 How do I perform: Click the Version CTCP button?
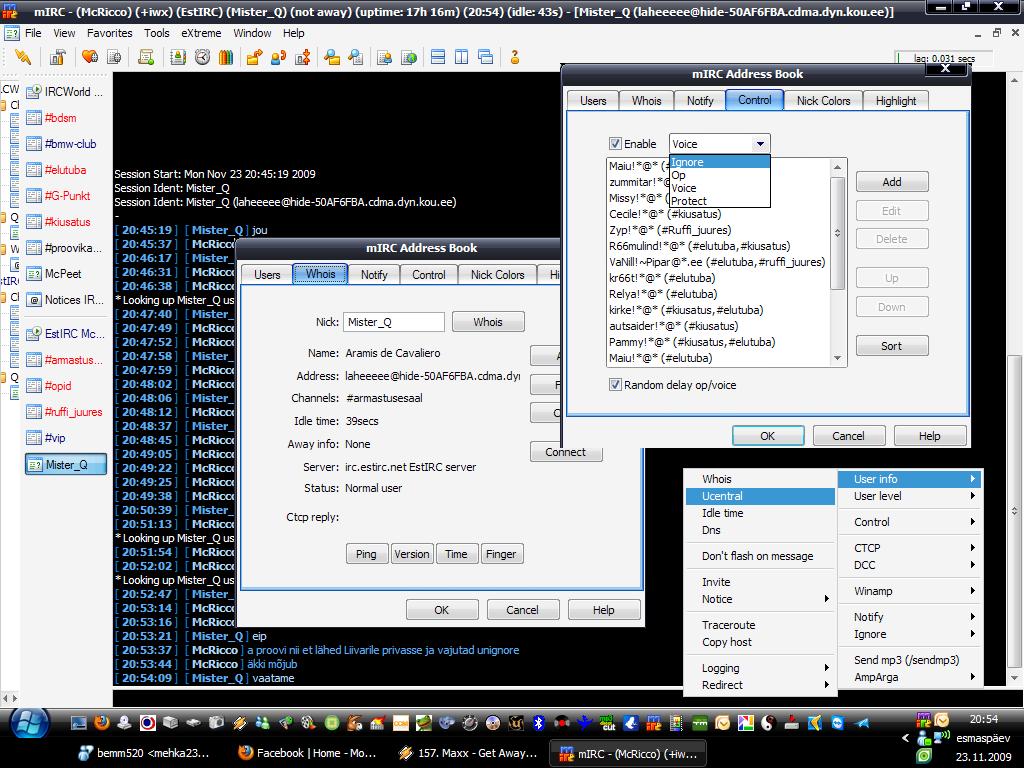pos(411,554)
